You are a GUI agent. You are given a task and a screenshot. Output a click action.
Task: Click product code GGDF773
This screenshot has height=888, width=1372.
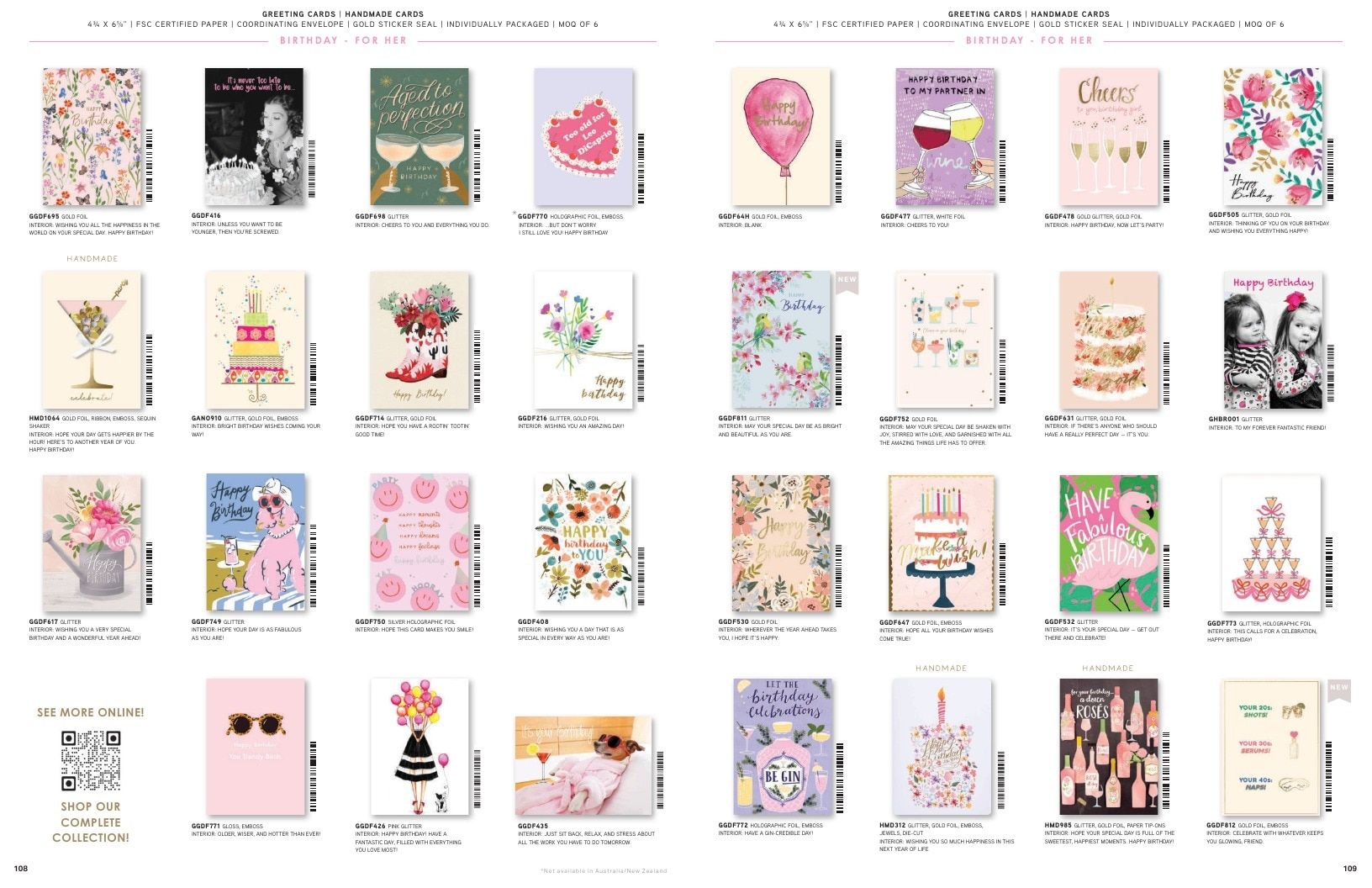pyautogui.click(x=1222, y=623)
